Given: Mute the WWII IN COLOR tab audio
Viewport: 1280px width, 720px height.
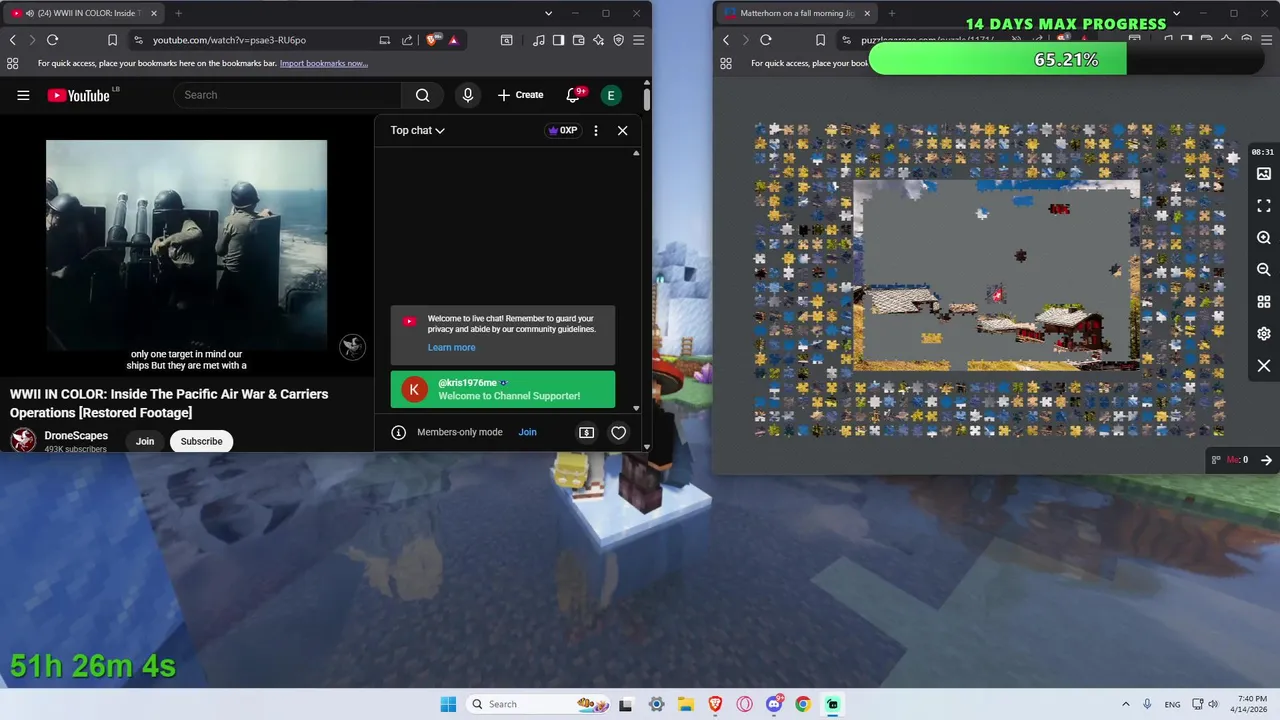Looking at the screenshot, I should (29, 13).
